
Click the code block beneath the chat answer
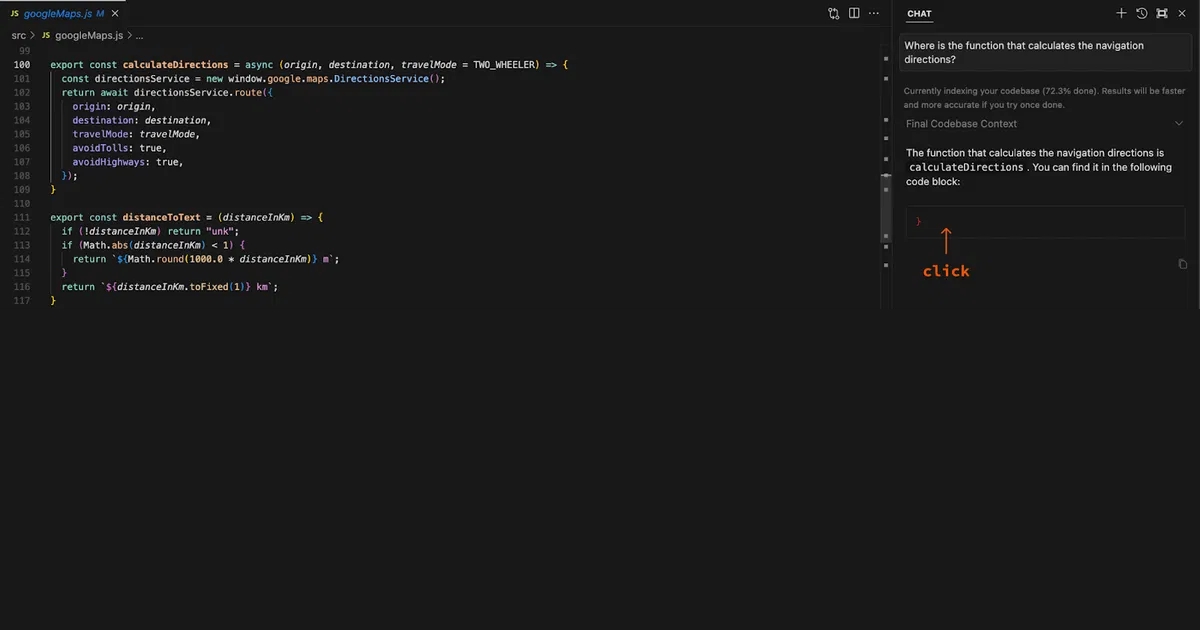point(1045,222)
